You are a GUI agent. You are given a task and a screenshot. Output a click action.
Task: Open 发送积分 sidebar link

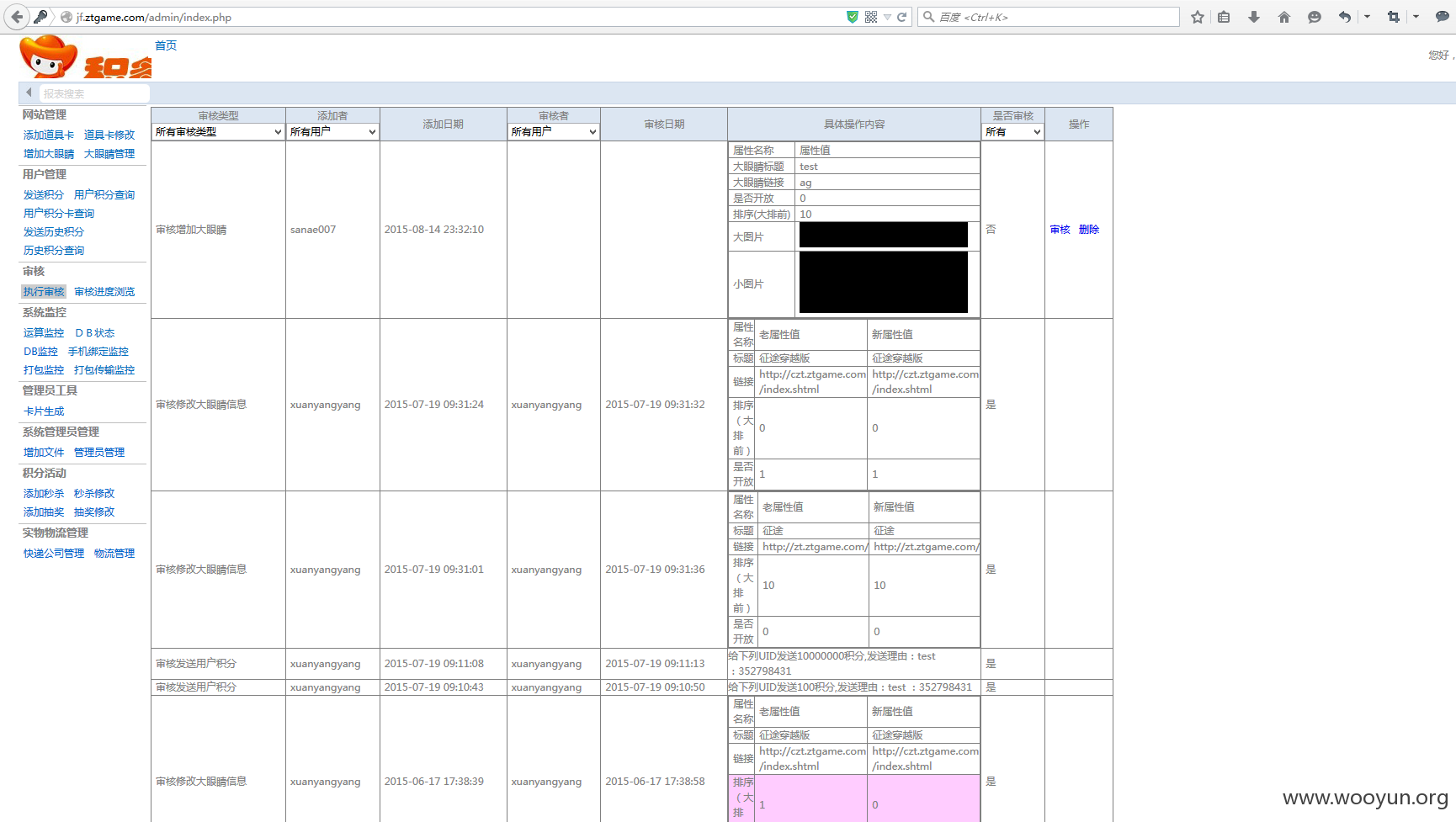44,195
